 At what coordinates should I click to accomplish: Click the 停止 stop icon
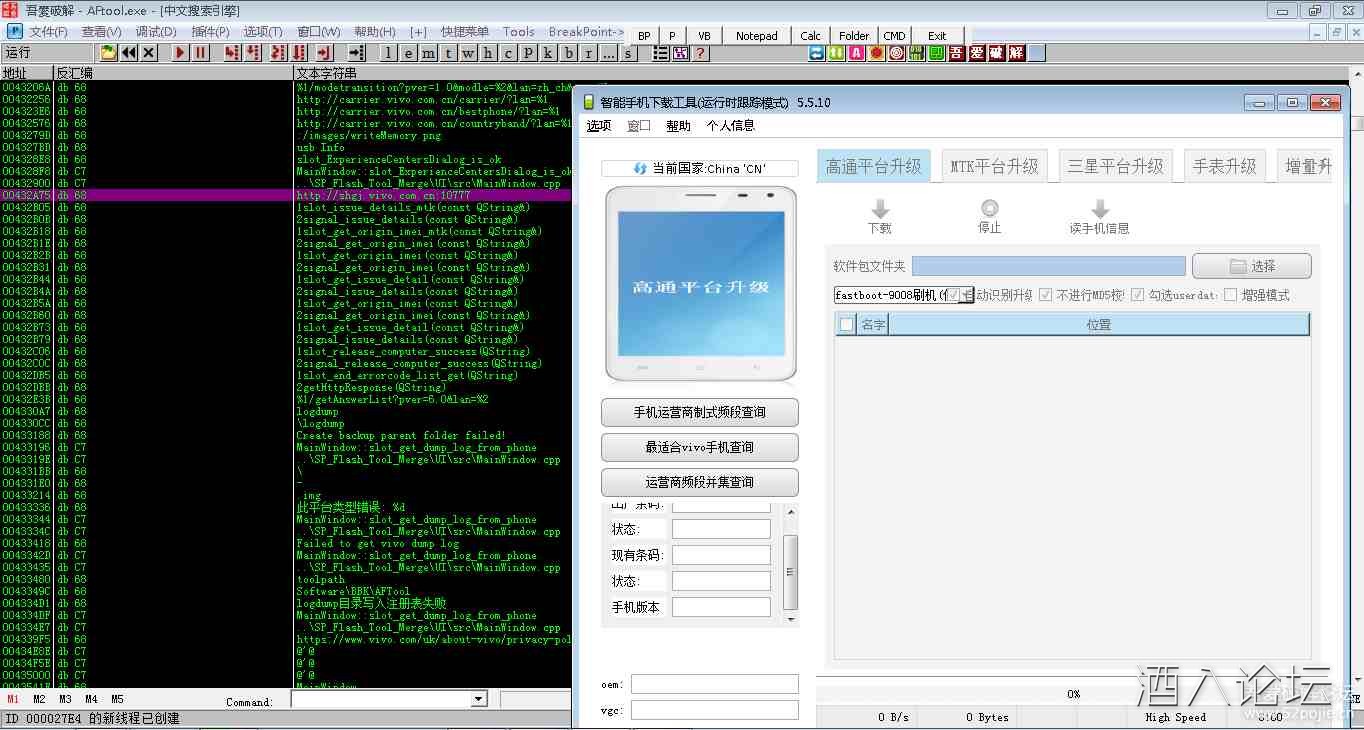pos(989,209)
